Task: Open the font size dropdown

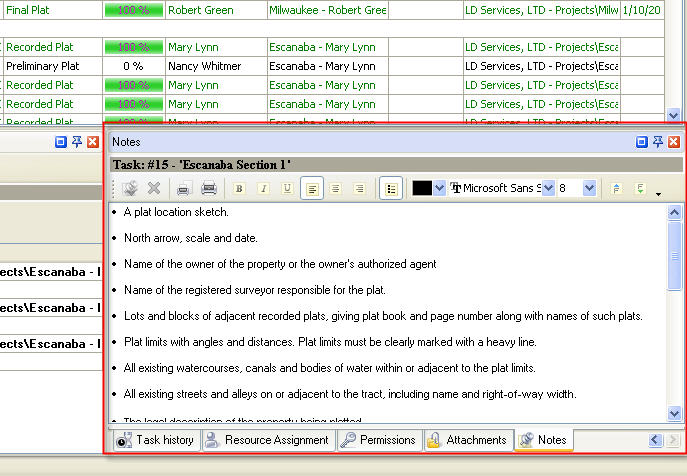Action: coord(589,188)
